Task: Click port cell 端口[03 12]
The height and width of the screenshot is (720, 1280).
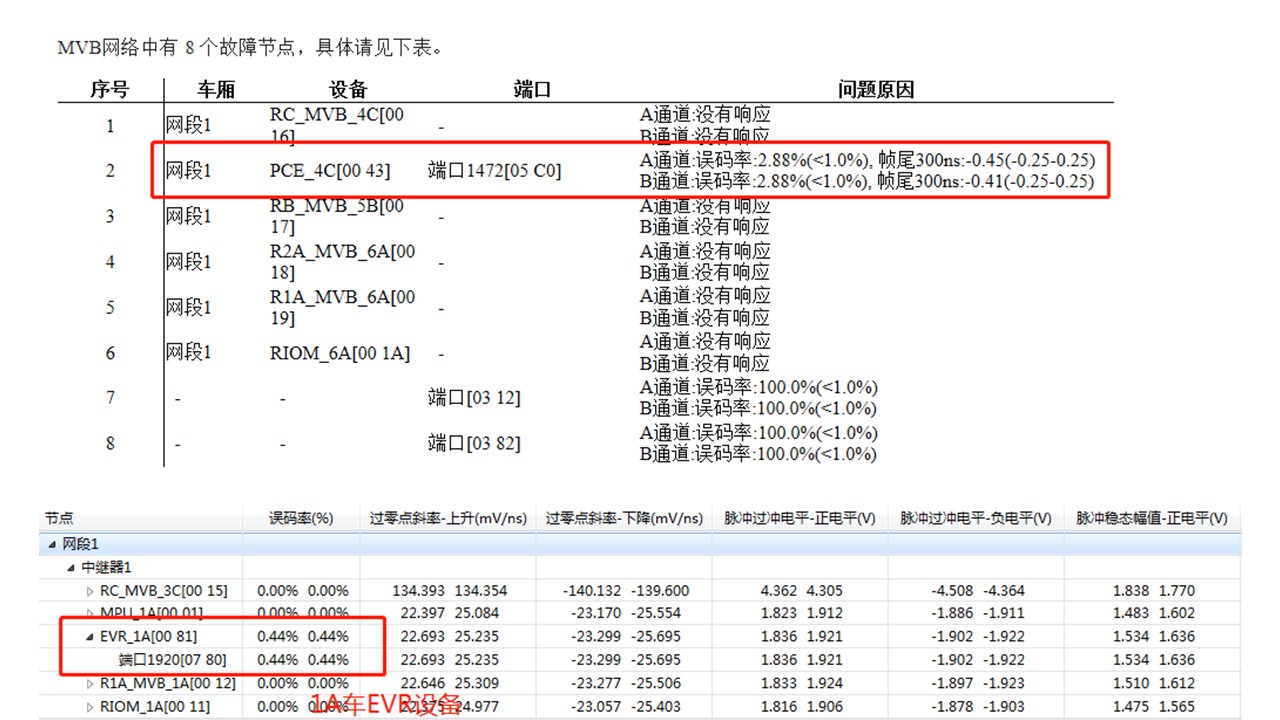Action: point(475,398)
